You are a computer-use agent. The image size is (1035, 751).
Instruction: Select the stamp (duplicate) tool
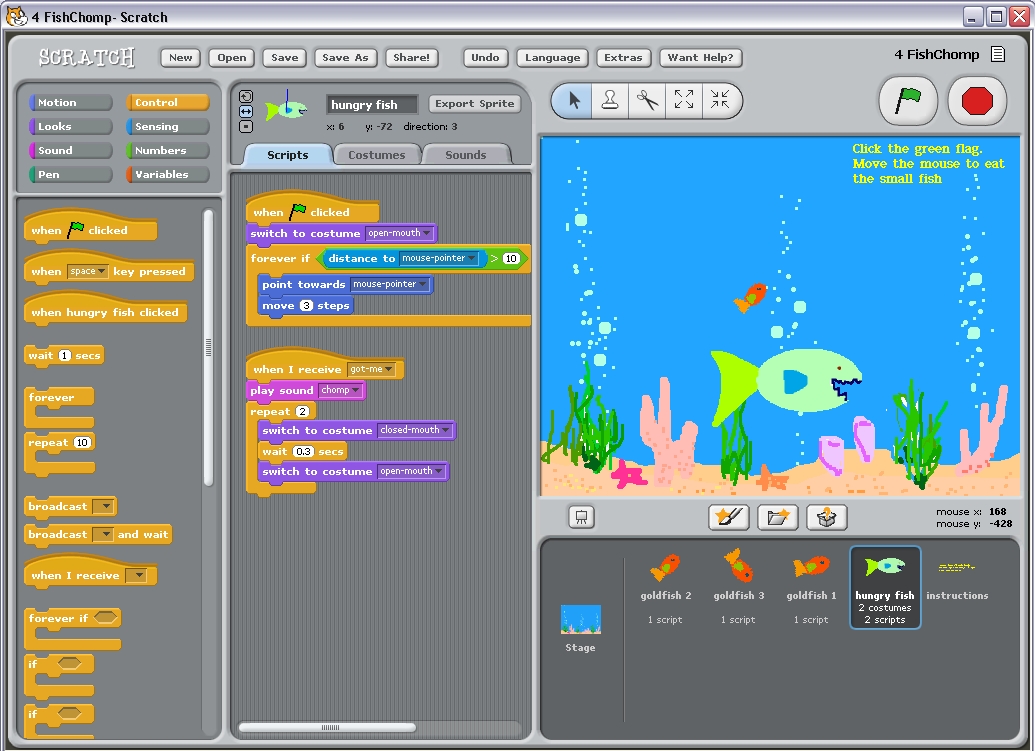point(610,102)
